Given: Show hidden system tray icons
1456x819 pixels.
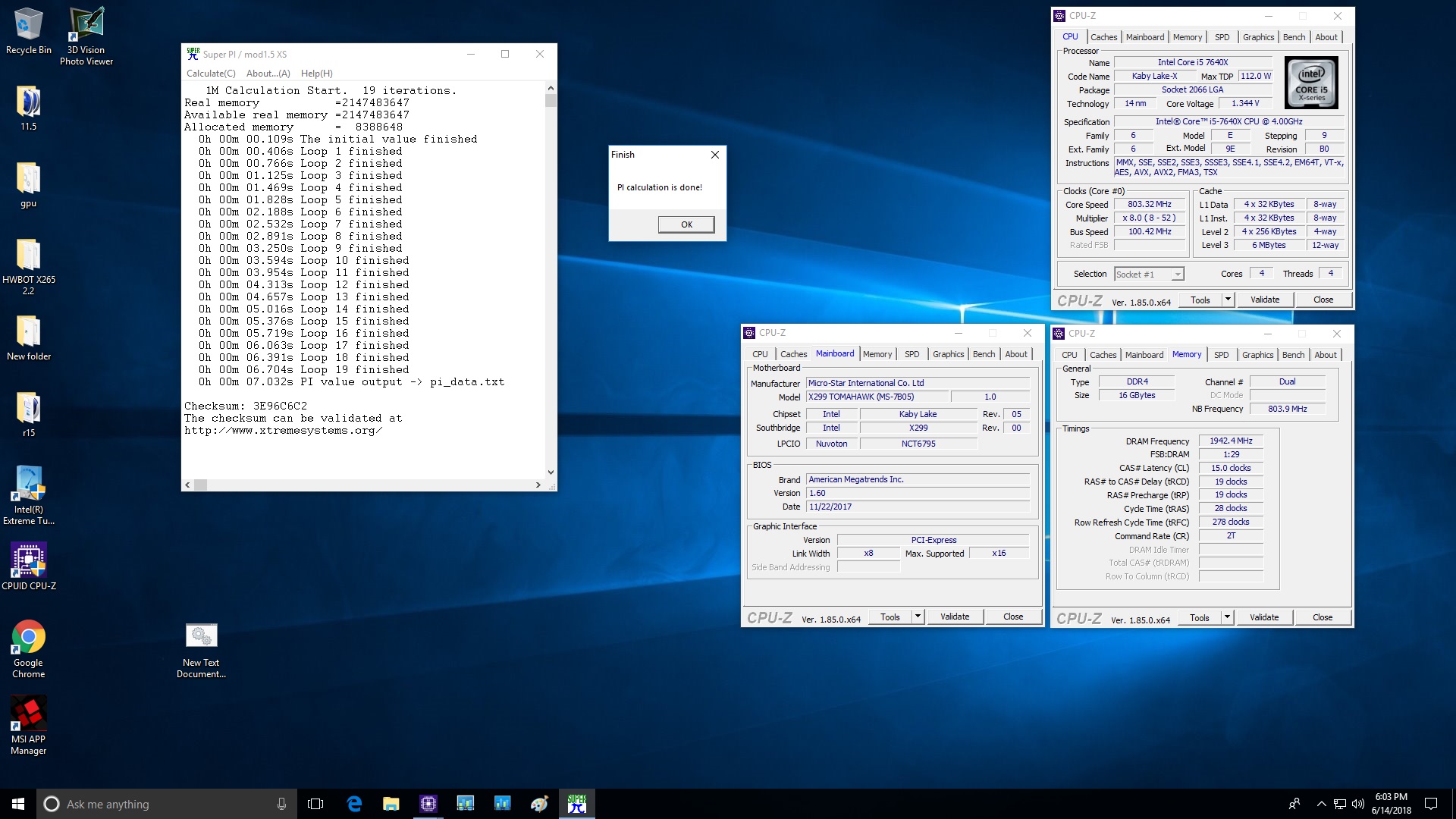Looking at the screenshot, I should (1321, 804).
